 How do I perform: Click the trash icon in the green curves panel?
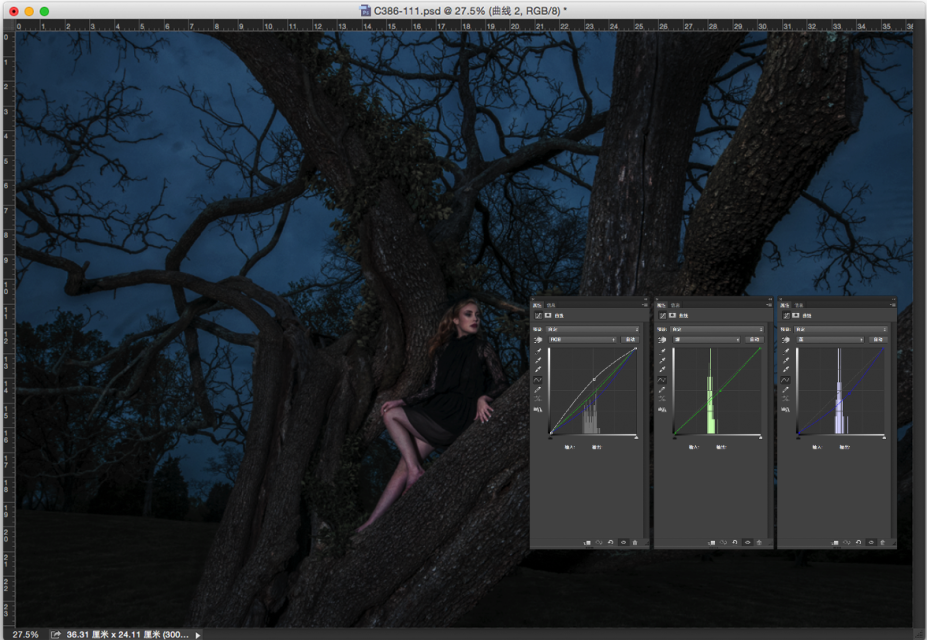[759, 542]
